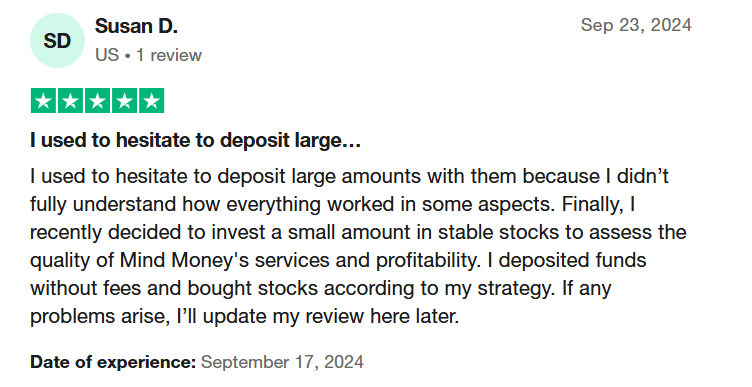
Task: Click the September 17, 2024 experience date
Action: (282, 362)
